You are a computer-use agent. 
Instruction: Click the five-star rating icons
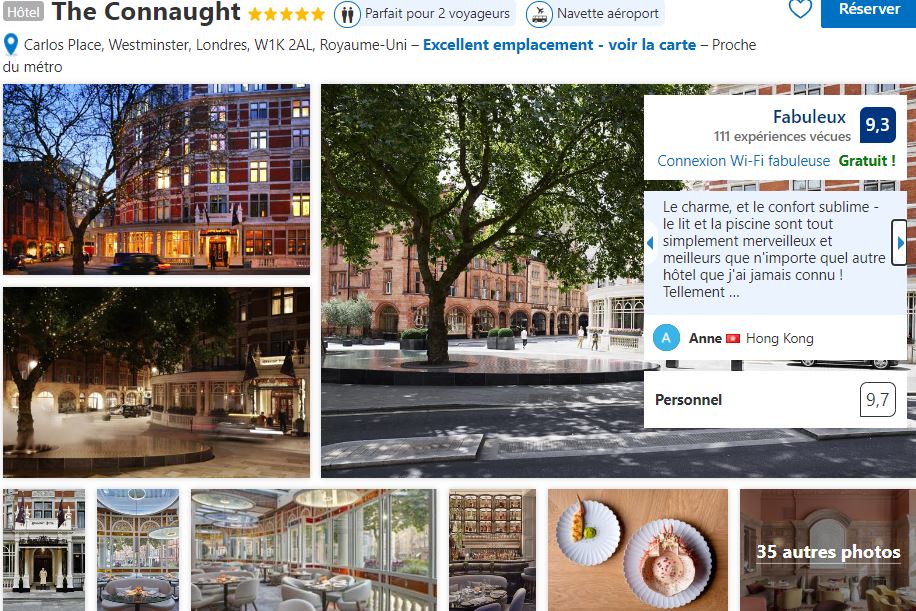tap(286, 13)
